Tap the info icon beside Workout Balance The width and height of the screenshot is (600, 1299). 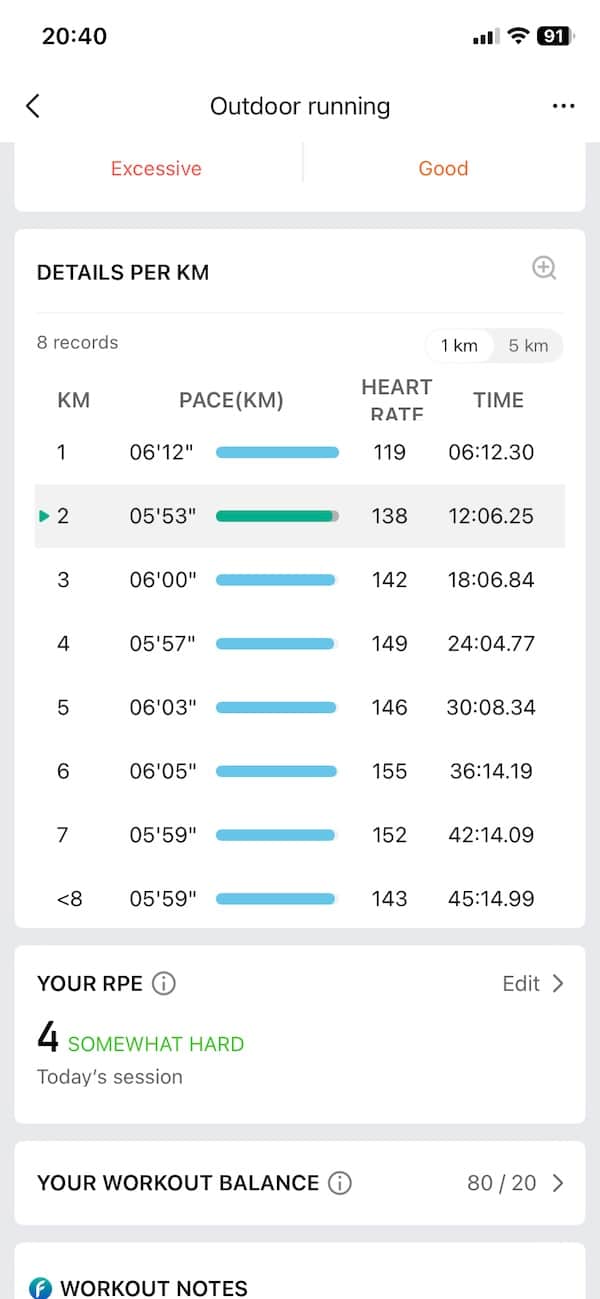point(340,1183)
